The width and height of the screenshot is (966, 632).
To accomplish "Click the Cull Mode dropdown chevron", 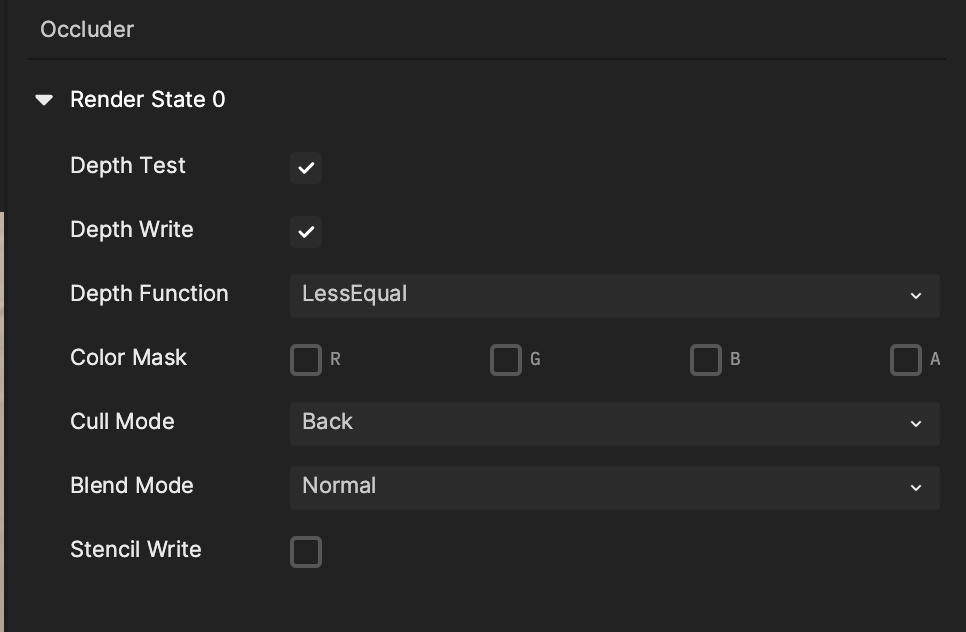I will point(916,424).
